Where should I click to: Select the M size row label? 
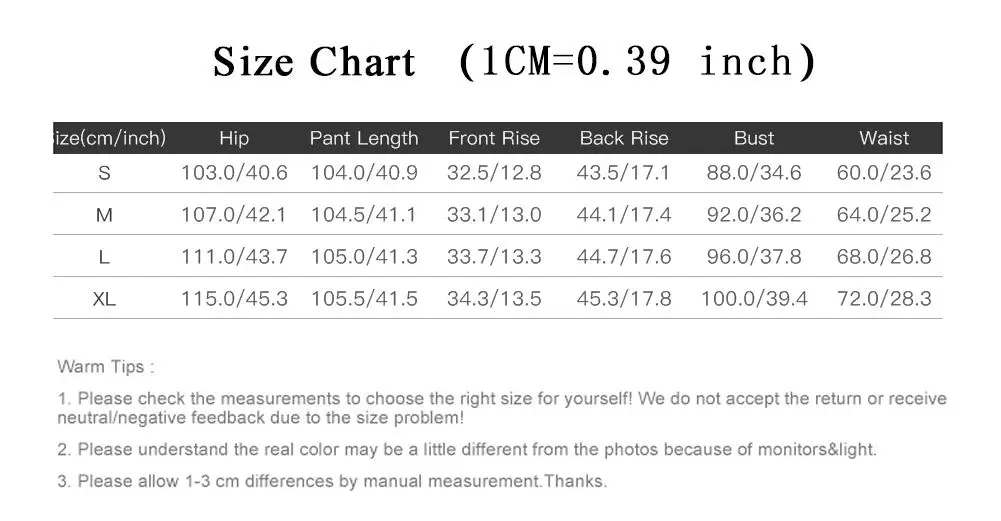104,215
